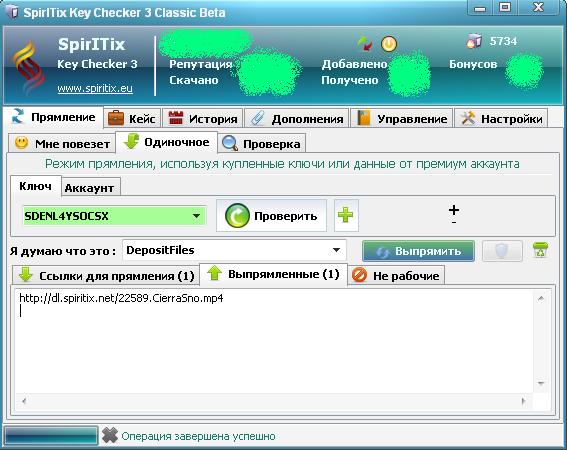Click the green plus add key button
Image resolution: width=567 pixels, height=450 pixels.
coord(346,215)
